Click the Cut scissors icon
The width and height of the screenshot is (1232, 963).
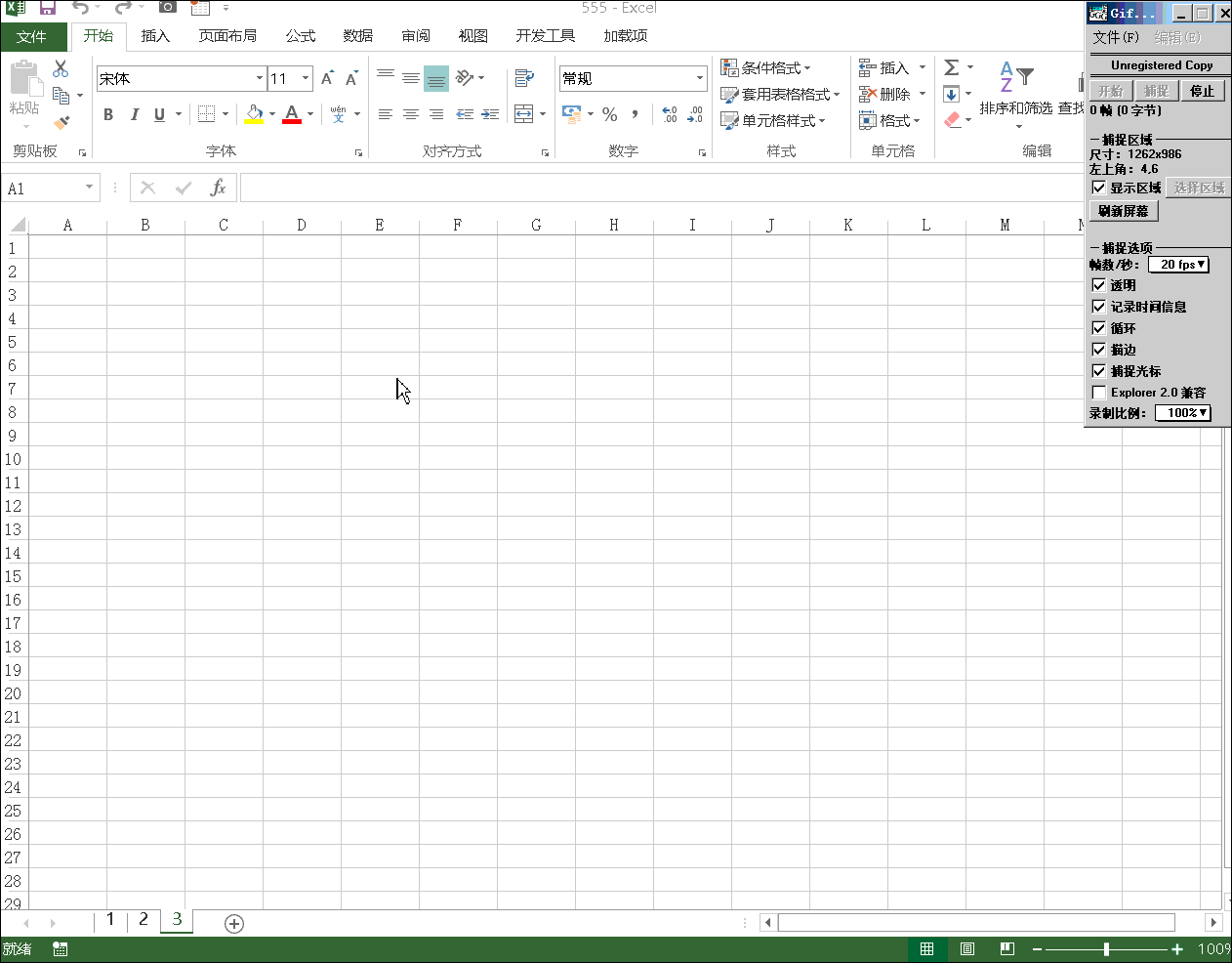pyautogui.click(x=61, y=68)
